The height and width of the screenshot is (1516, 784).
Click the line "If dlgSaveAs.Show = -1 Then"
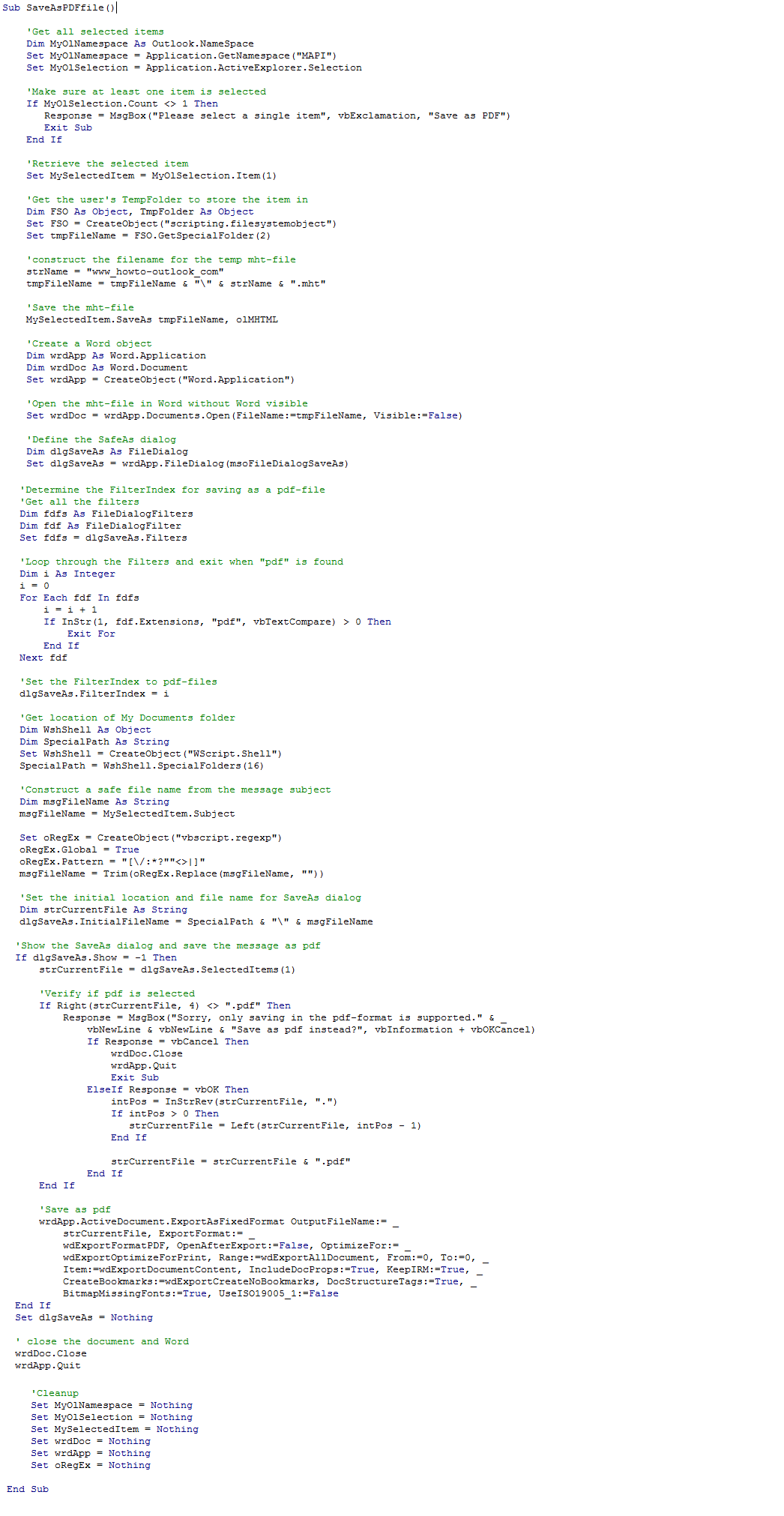[96, 957]
